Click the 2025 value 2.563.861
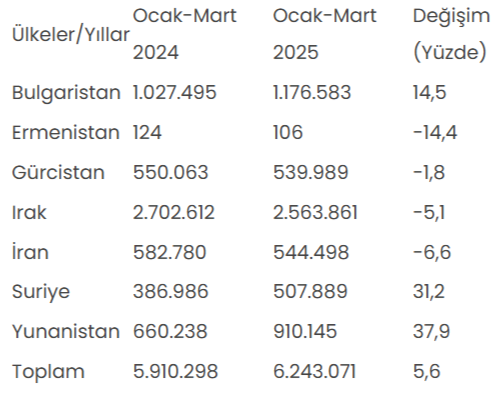This screenshot has width=502, height=395. pyautogui.click(x=315, y=212)
